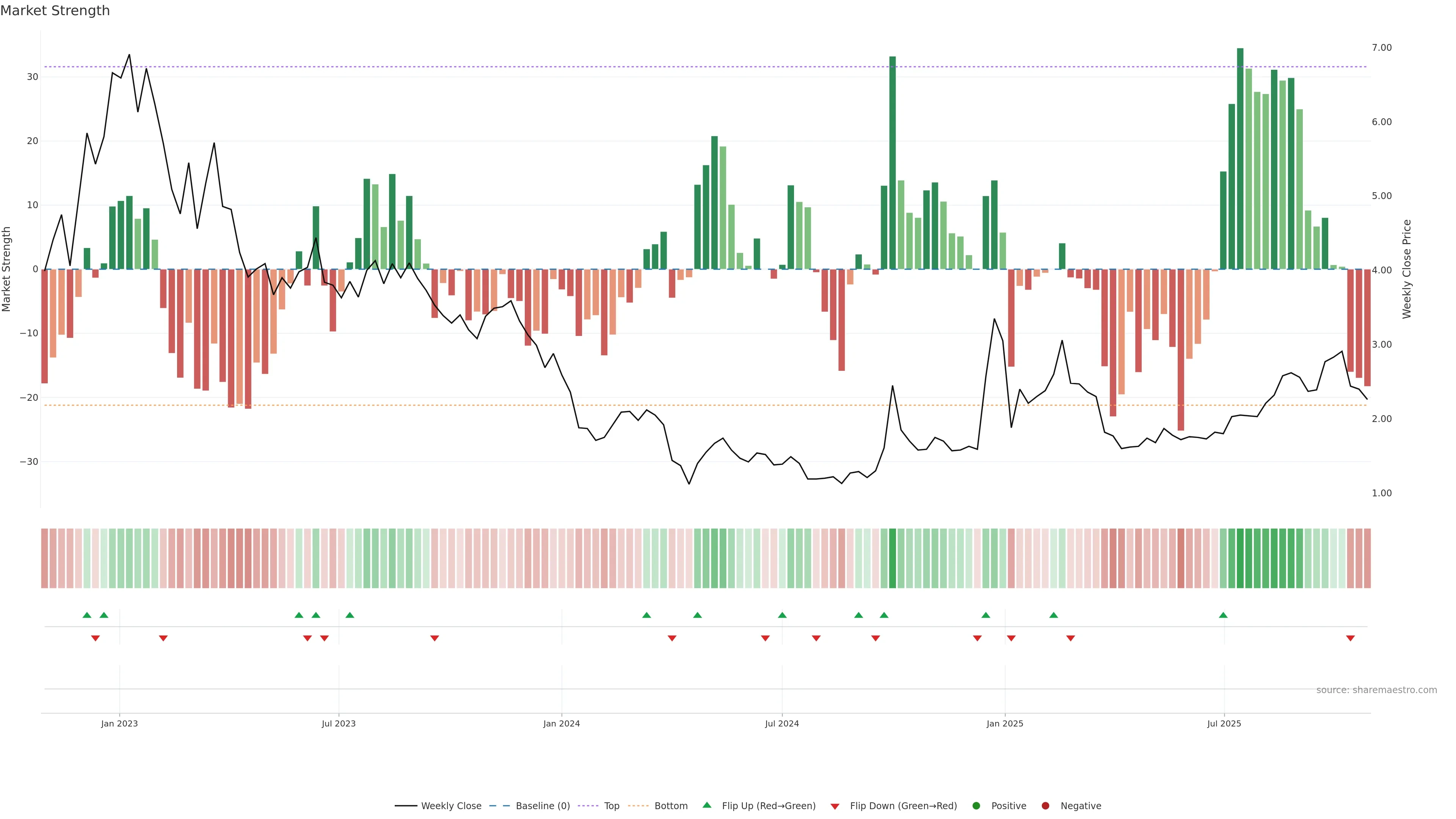The height and width of the screenshot is (819, 1456).
Task: Click the green Positive circle in the legend
Action: coord(976,805)
